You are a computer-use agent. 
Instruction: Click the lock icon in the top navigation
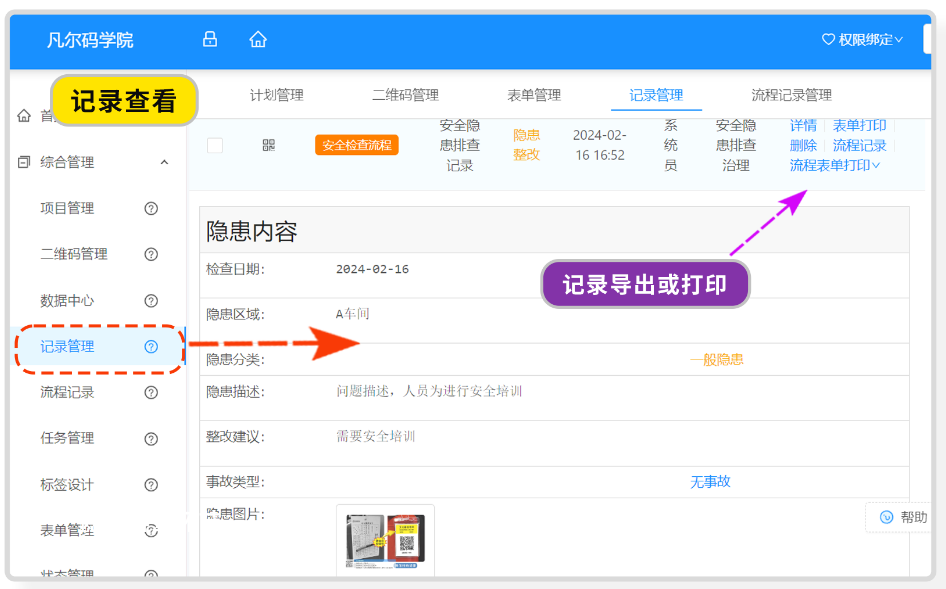pyautogui.click(x=210, y=38)
